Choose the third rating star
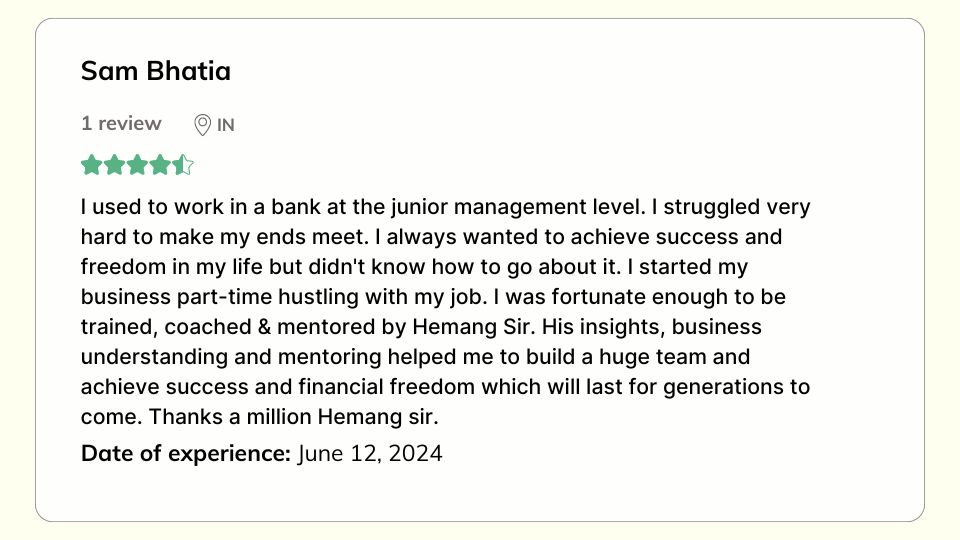 click(x=138, y=165)
